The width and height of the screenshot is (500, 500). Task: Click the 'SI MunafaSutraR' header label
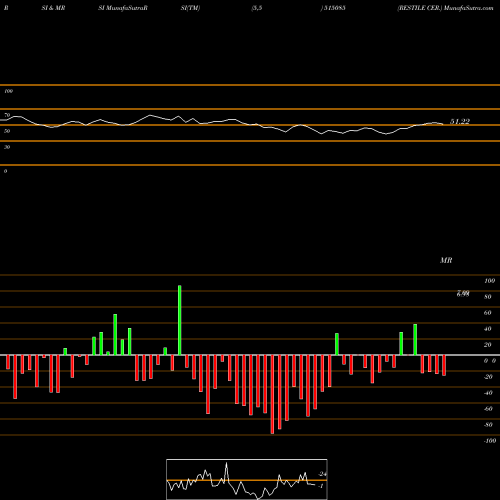[123, 8]
